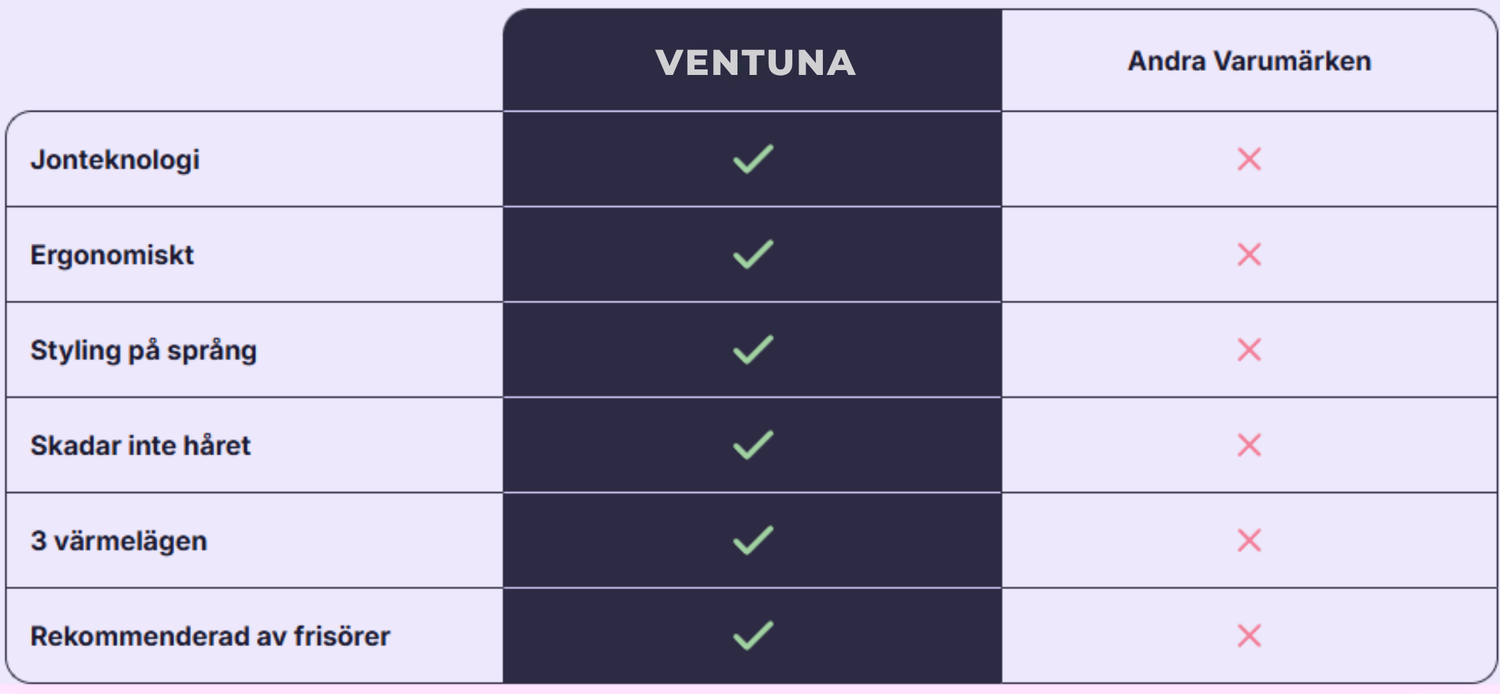Click the 3 värmelägen row label

tap(118, 541)
